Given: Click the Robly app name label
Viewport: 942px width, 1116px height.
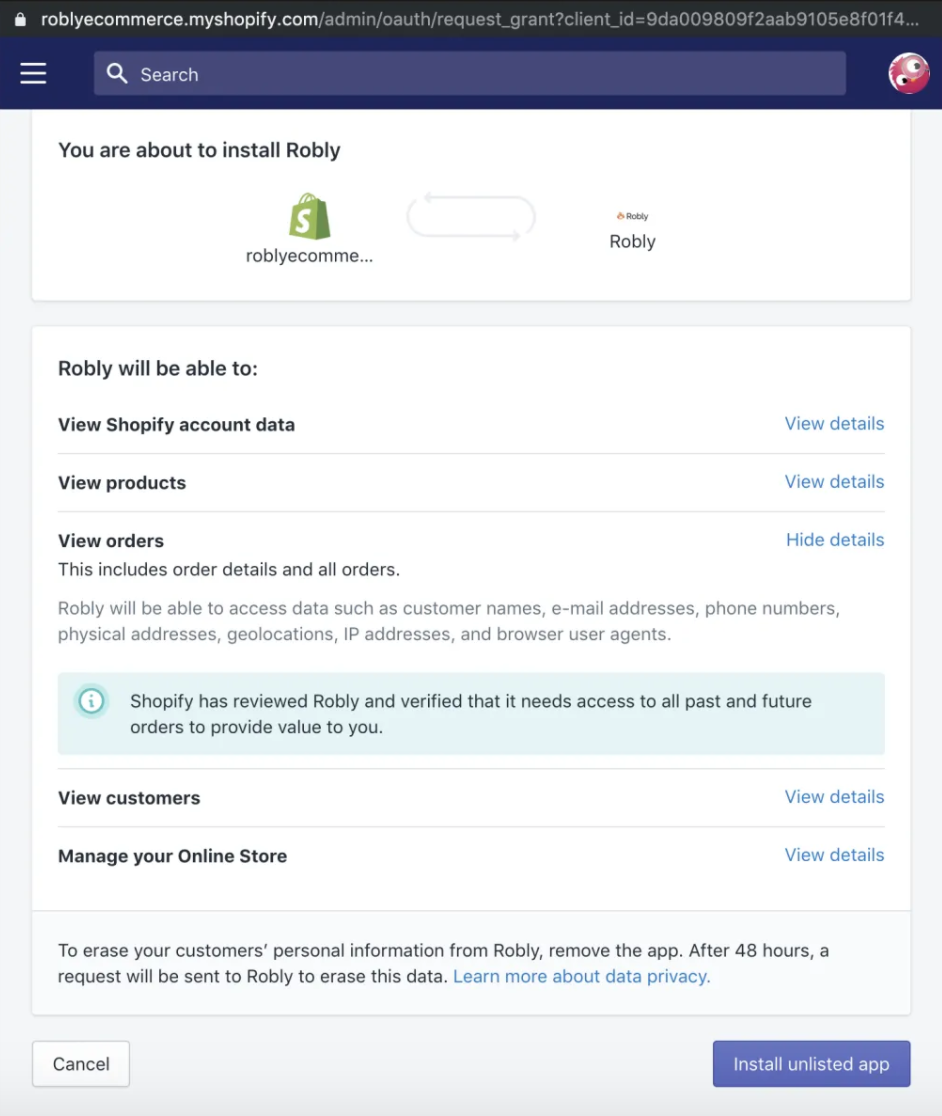Looking at the screenshot, I should coord(632,241).
